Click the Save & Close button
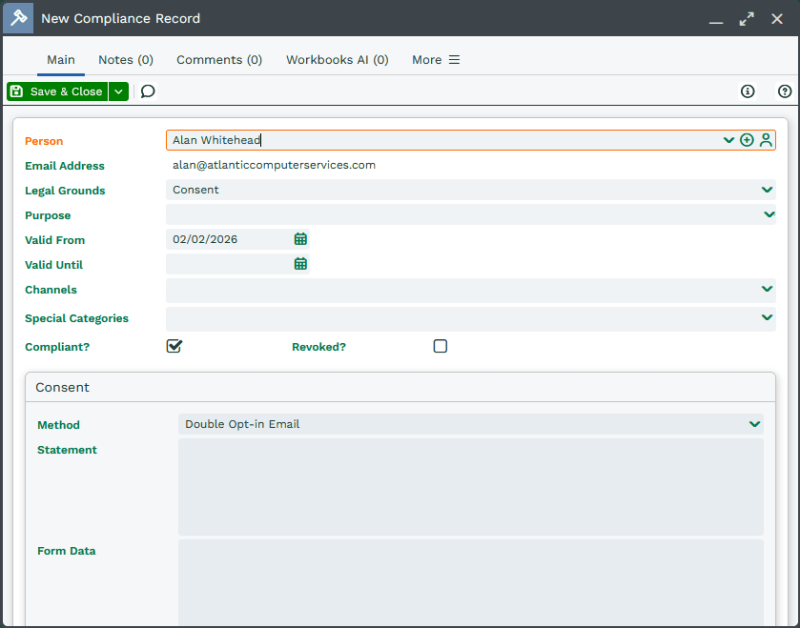The height and width of the screenshot is (628, 800). (x=57, y=91)
